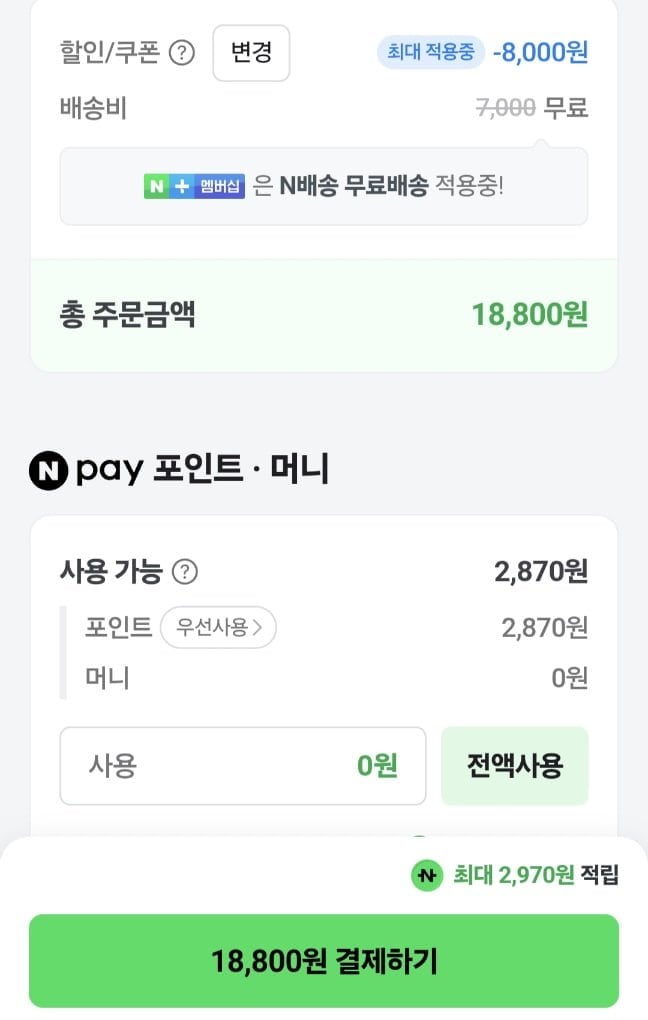Click the 포인트 balance of 2,870원
The image size is (648, 1020).
[544, 628]
